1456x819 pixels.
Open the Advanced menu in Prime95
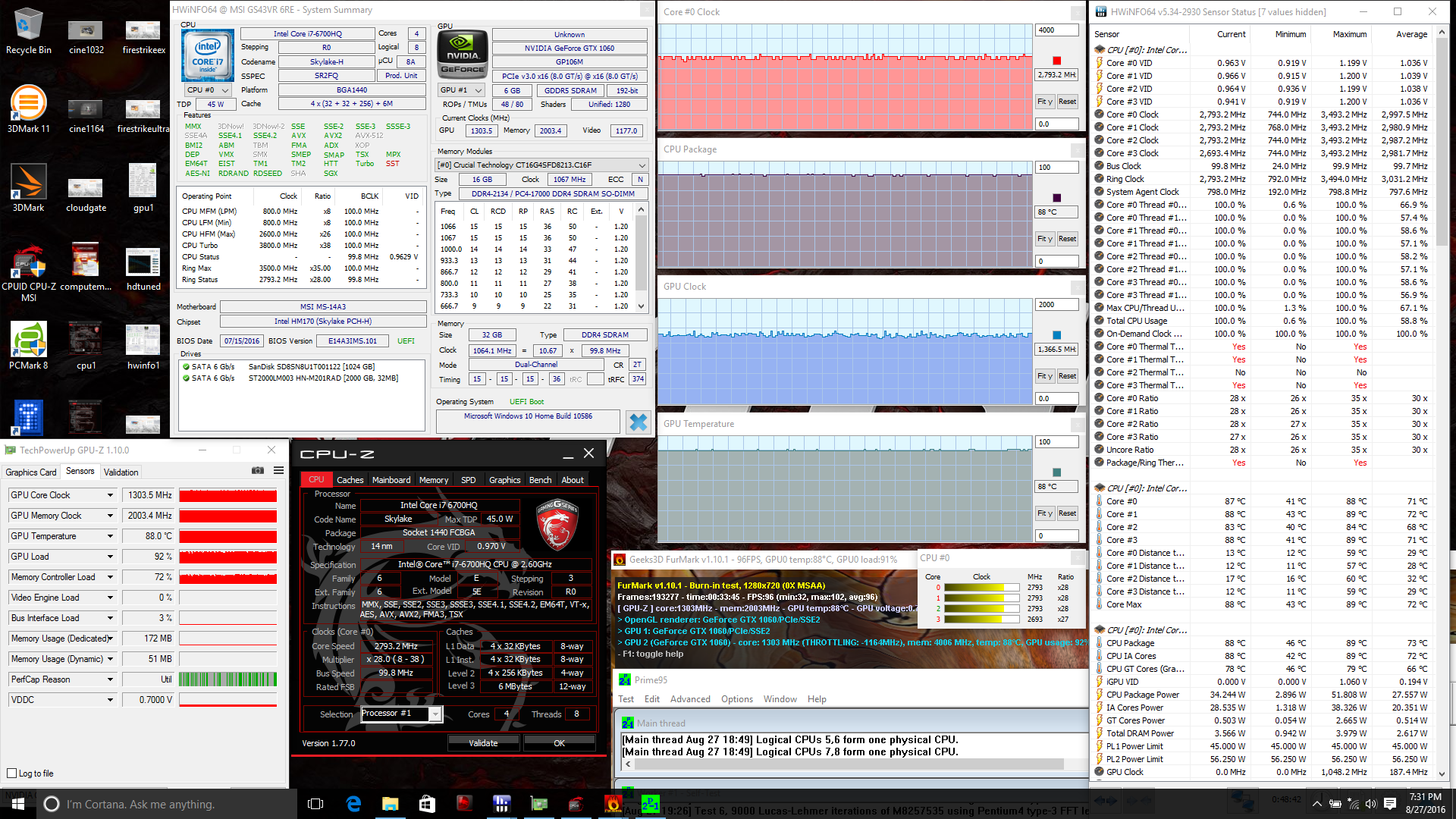coord(689,699)
